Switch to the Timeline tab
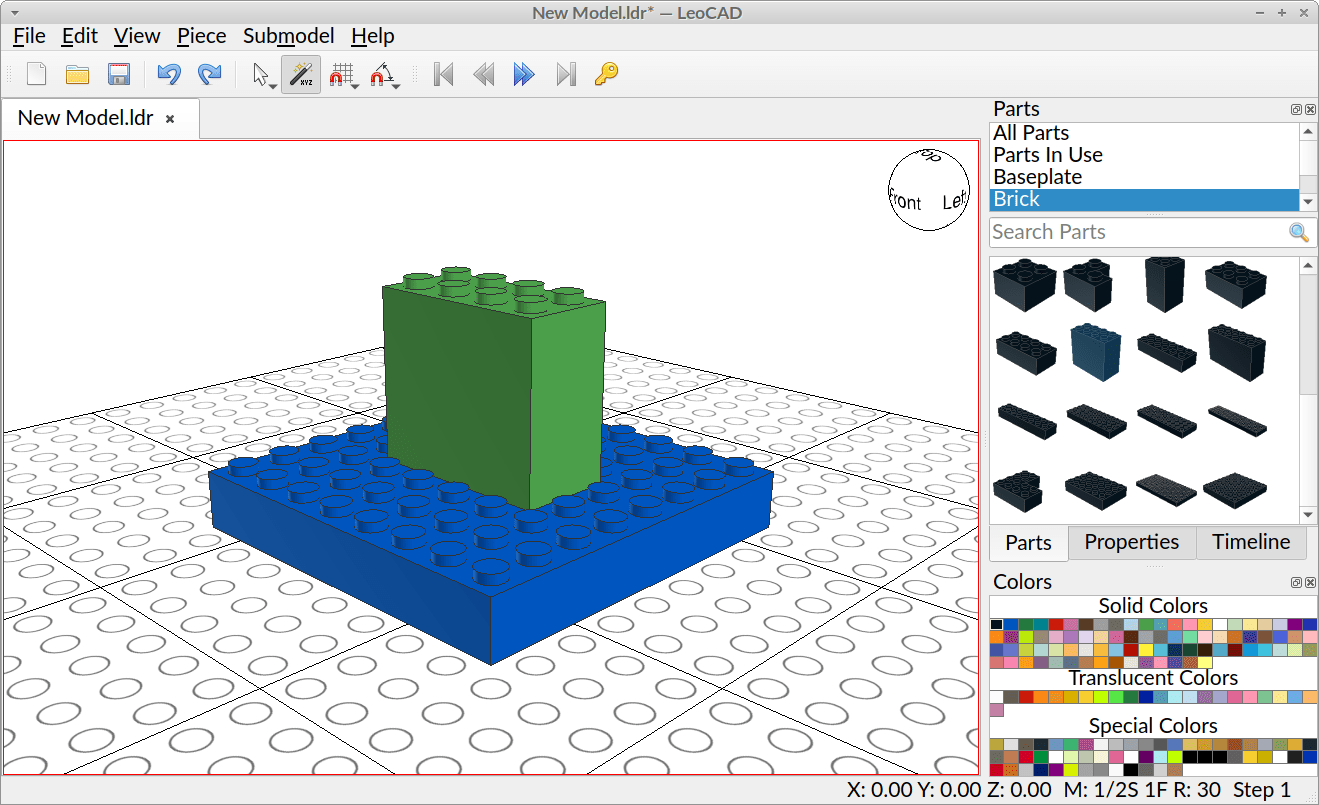 [1251, 542]
